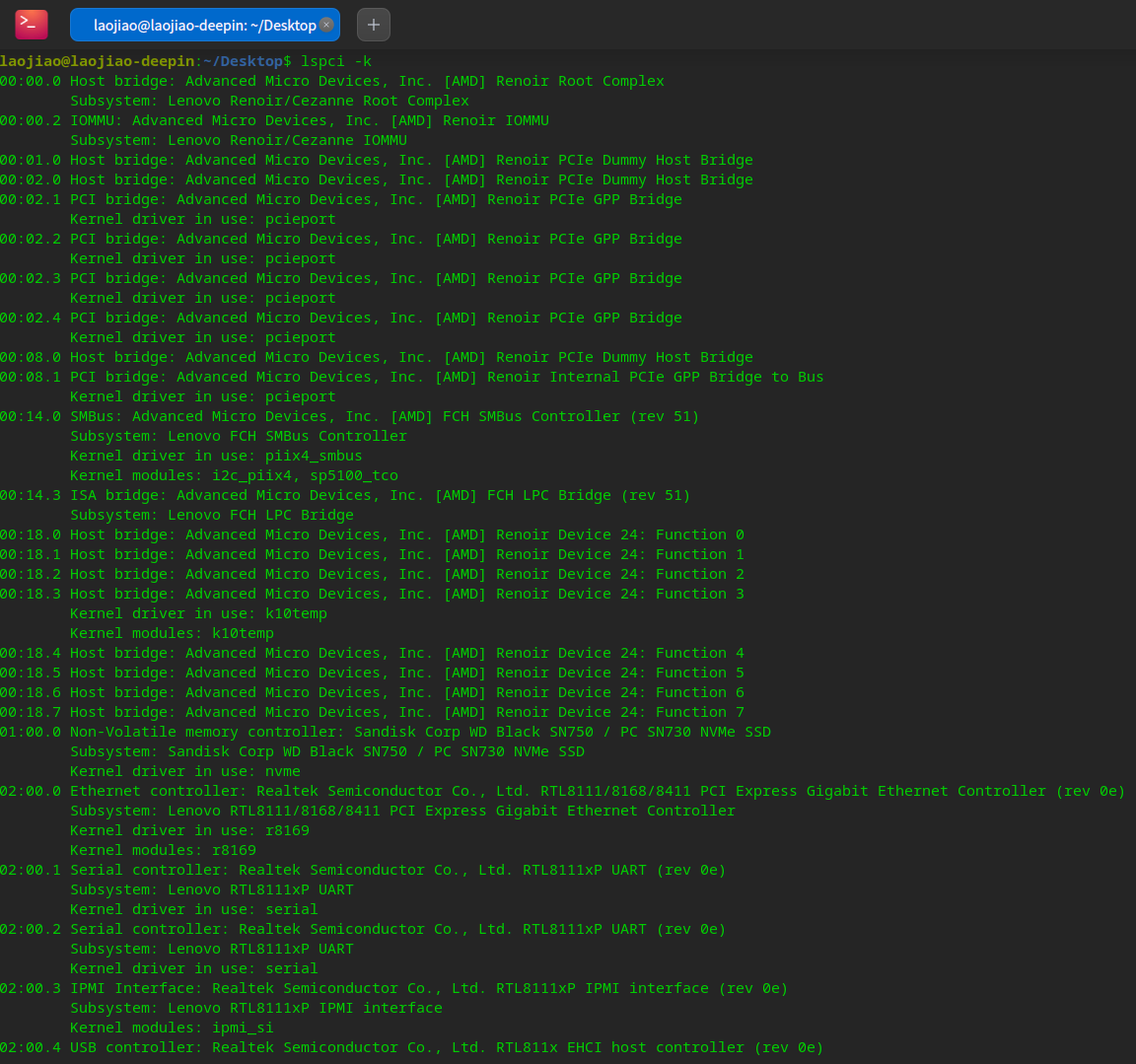This screenshot has height=1064, width=1136.
Task: Click 'Kernel driver in use: r8169'
Action: click(x=189, y=830)
